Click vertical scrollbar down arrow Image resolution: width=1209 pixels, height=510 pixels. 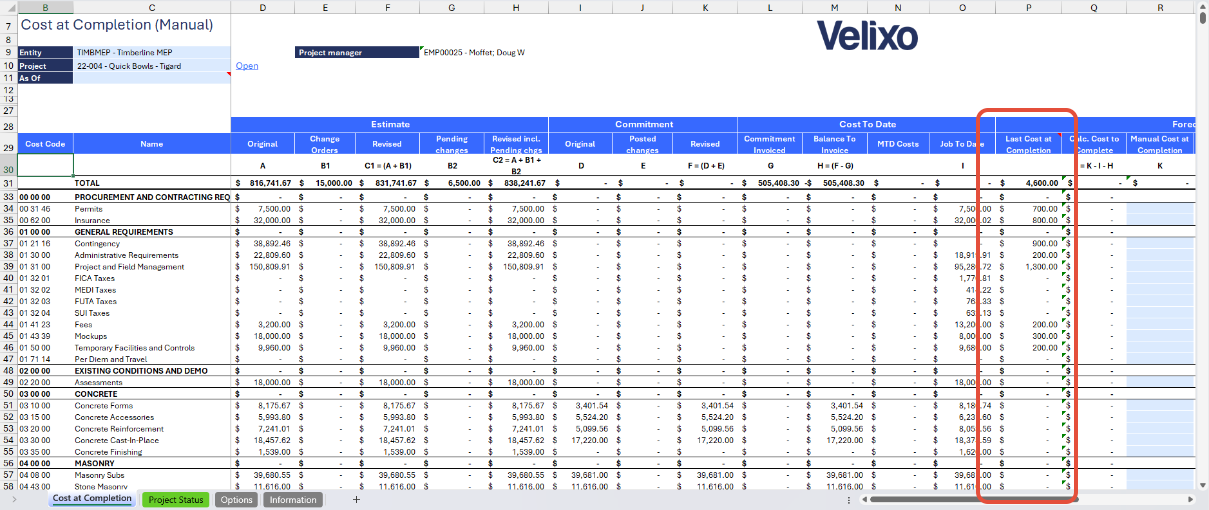(x=1202, y=484)
